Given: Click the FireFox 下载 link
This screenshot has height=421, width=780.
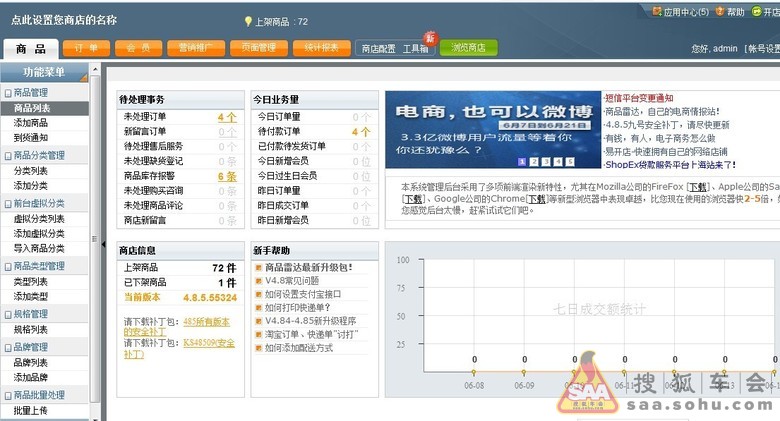Looking at the screenshot, I should coord(697,187).
